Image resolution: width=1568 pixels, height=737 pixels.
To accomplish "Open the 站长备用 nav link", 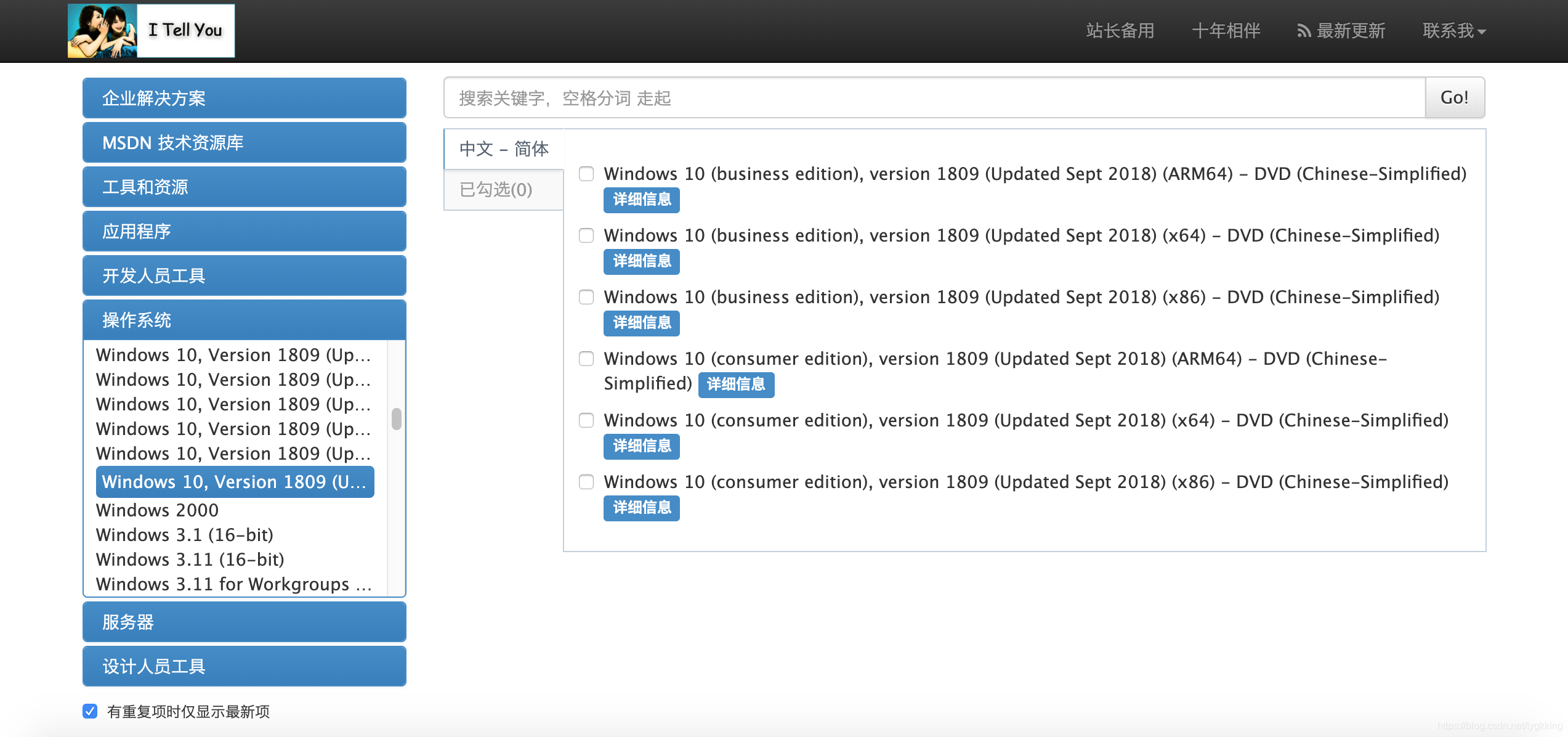I will click(1120, 31).
